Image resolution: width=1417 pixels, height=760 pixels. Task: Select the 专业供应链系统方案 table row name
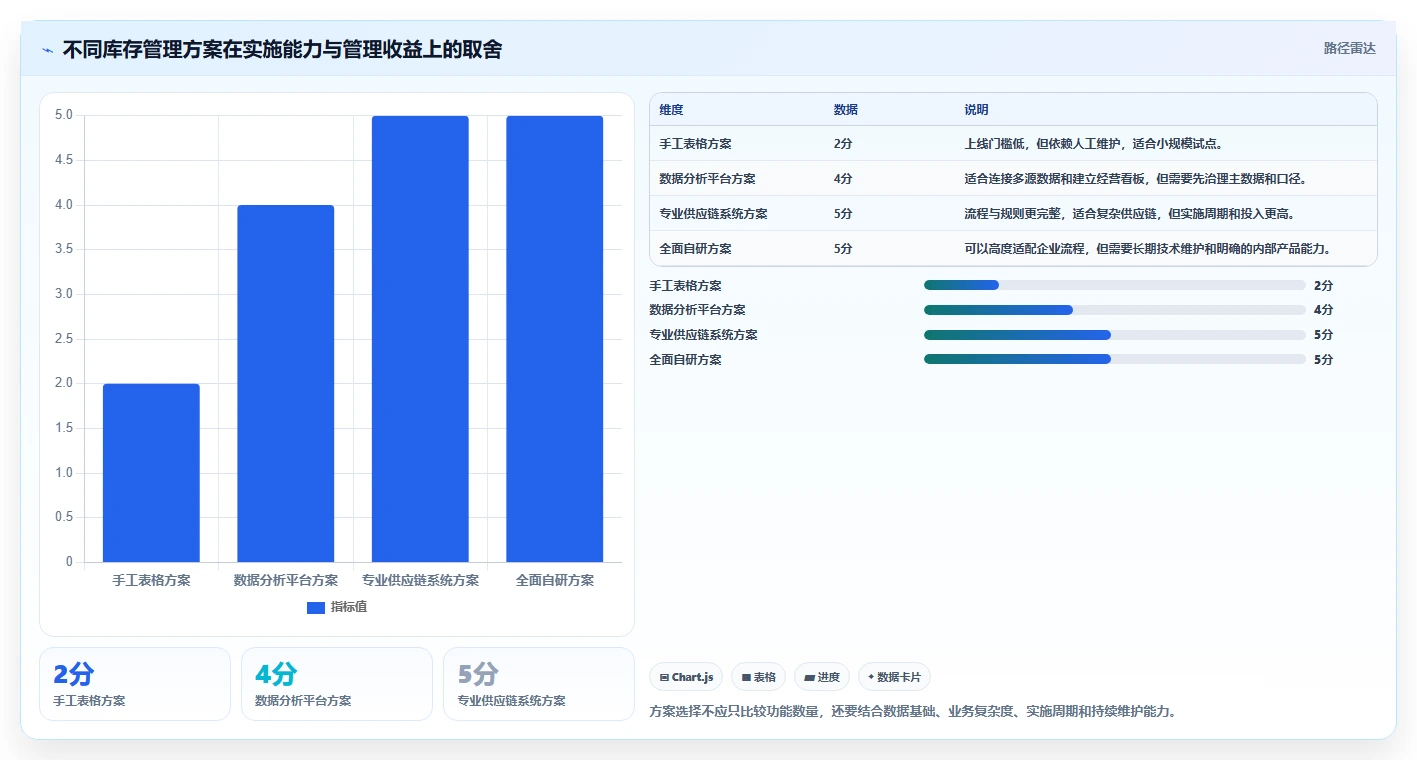pyautogui.click(x=714, y=214)
